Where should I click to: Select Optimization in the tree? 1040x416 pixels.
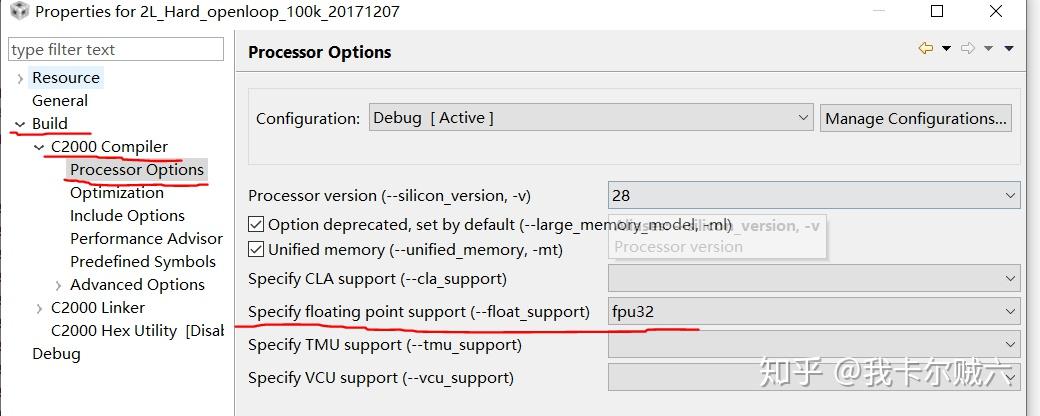pyautogui.click(x=116, y=193)
